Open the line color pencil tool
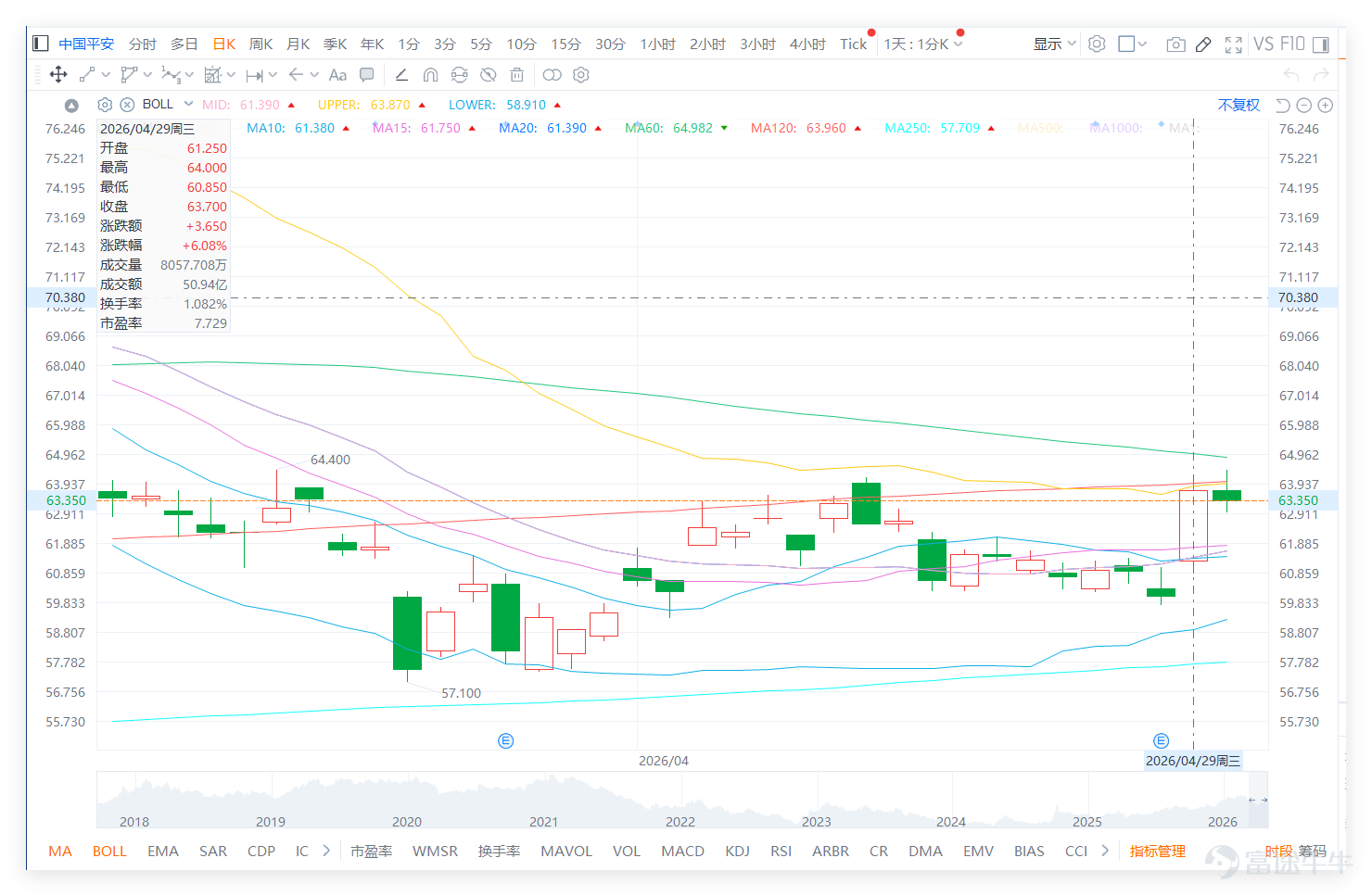This screenshot has width=1372, height=896. pyautogui.click(x=401, y=74)
